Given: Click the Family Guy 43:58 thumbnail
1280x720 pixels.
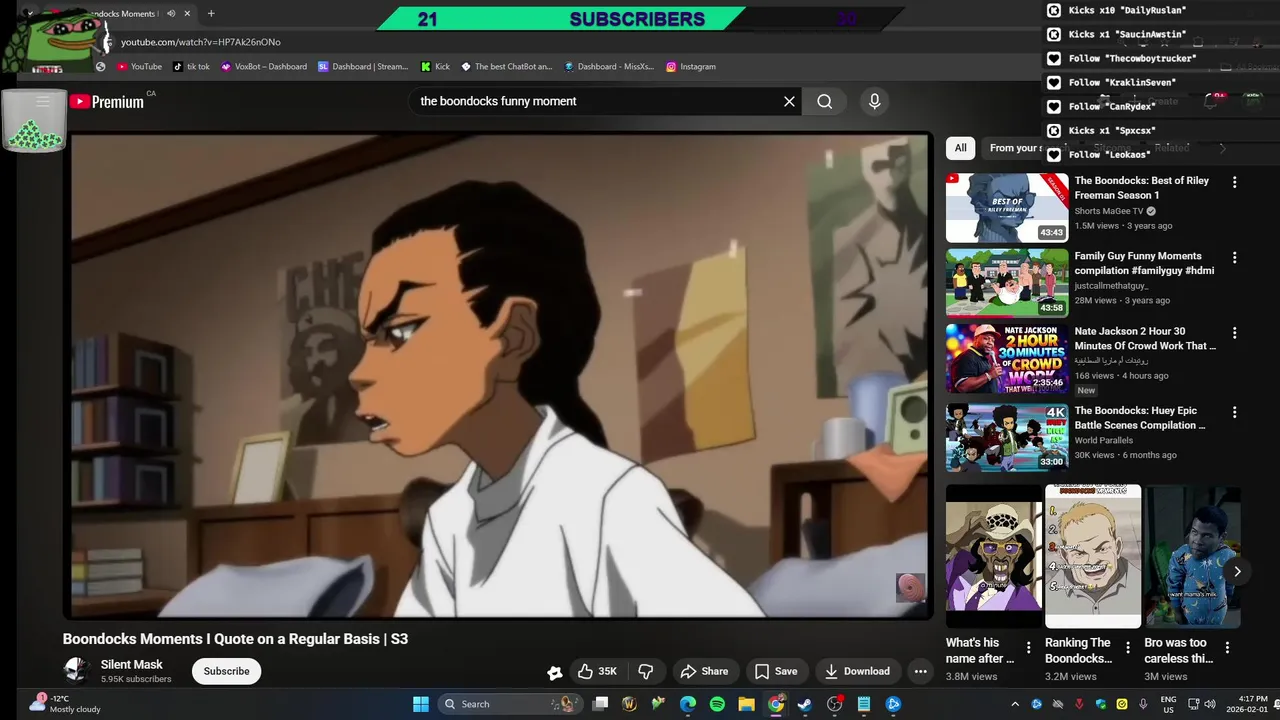Looking at the screenshot, I should pos(1007,283).
